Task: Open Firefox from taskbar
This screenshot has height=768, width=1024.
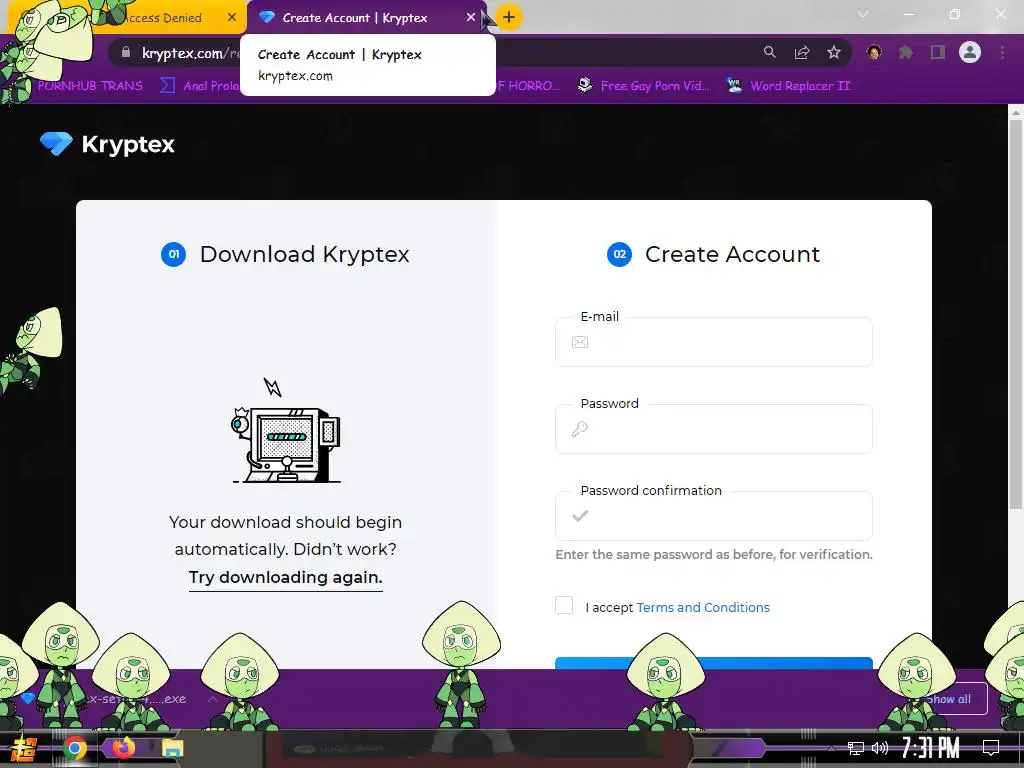Action: pyautogui.click(x=123, y=748)
